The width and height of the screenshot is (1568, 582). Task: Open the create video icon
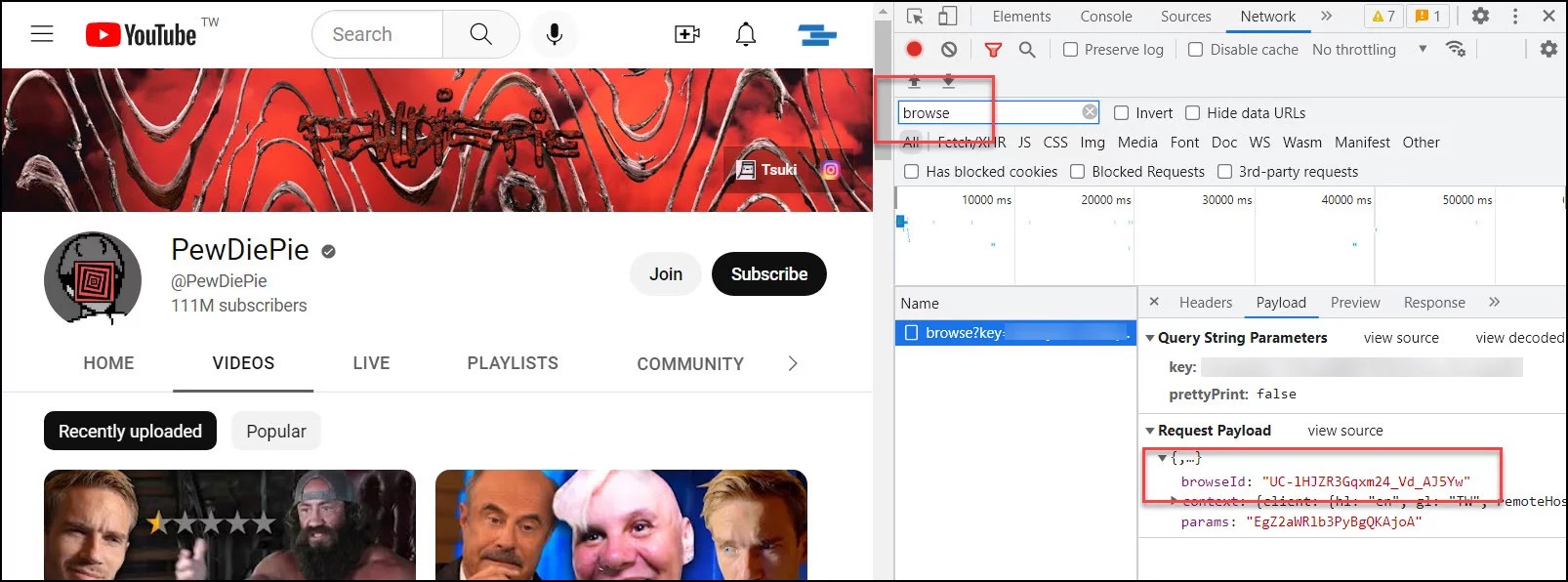pyautogui.click(x=687, y=34)
